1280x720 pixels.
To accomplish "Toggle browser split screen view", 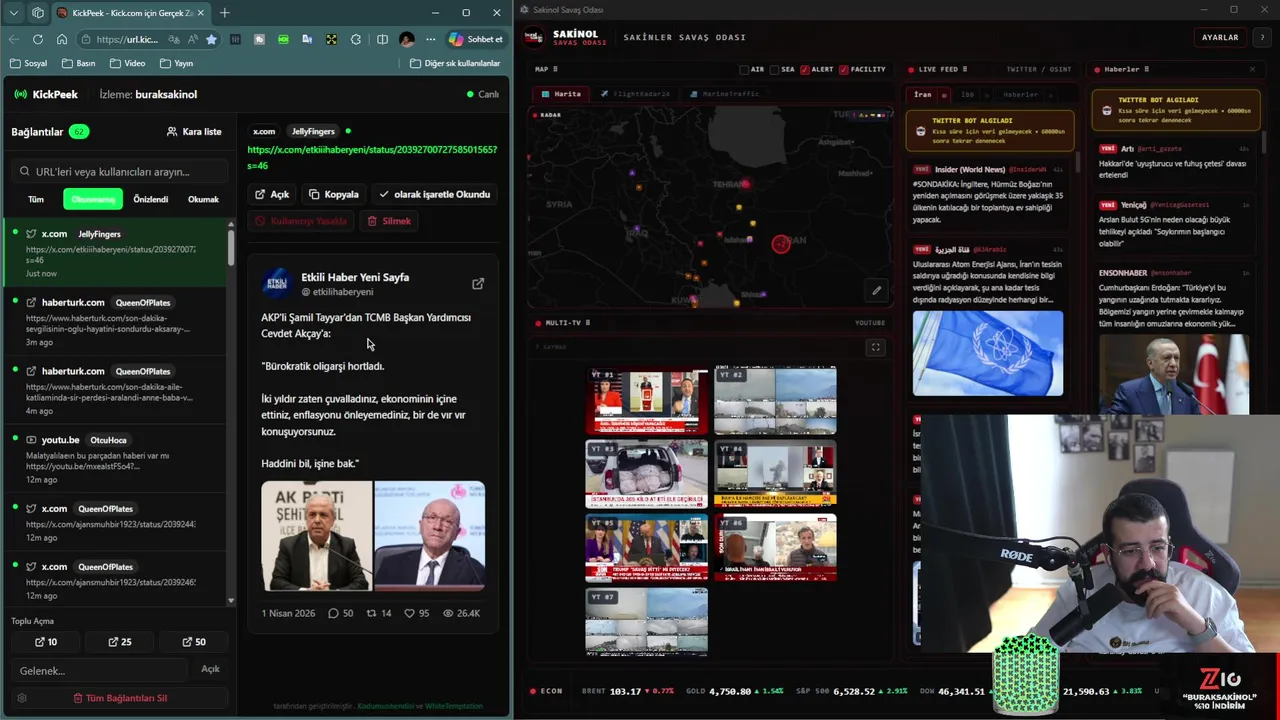I will point(382,39).
